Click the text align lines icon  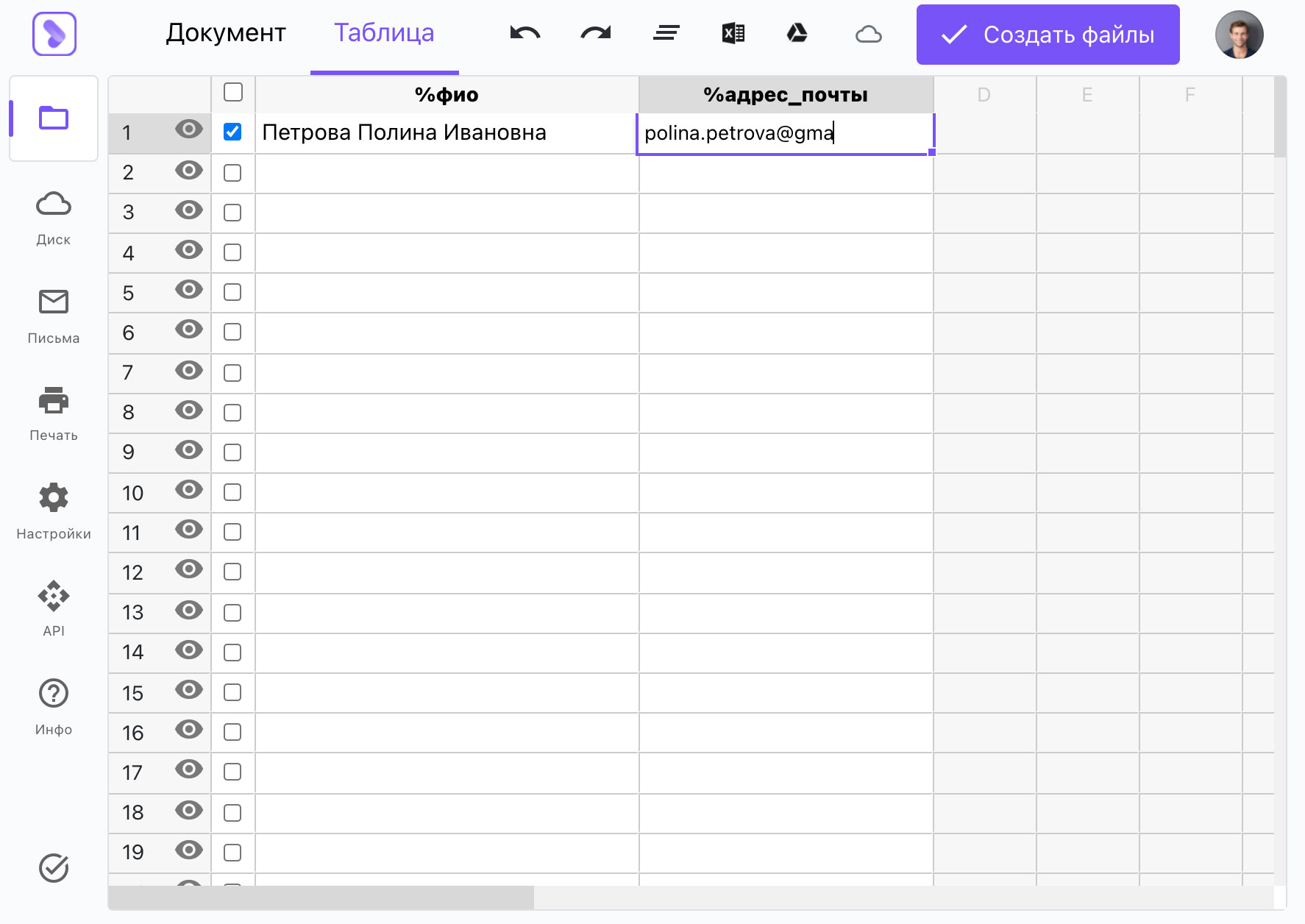(666, 33)
